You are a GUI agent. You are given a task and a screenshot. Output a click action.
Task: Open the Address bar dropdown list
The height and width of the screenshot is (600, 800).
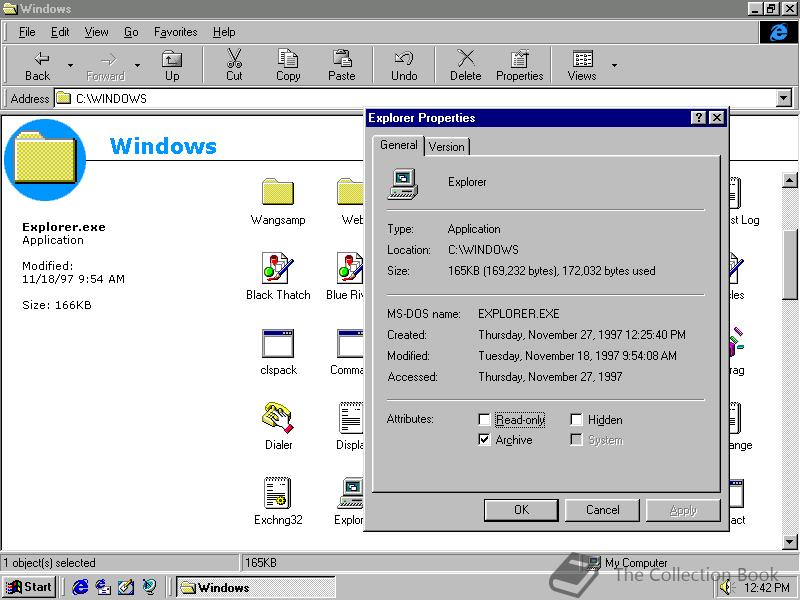(784, 98)
